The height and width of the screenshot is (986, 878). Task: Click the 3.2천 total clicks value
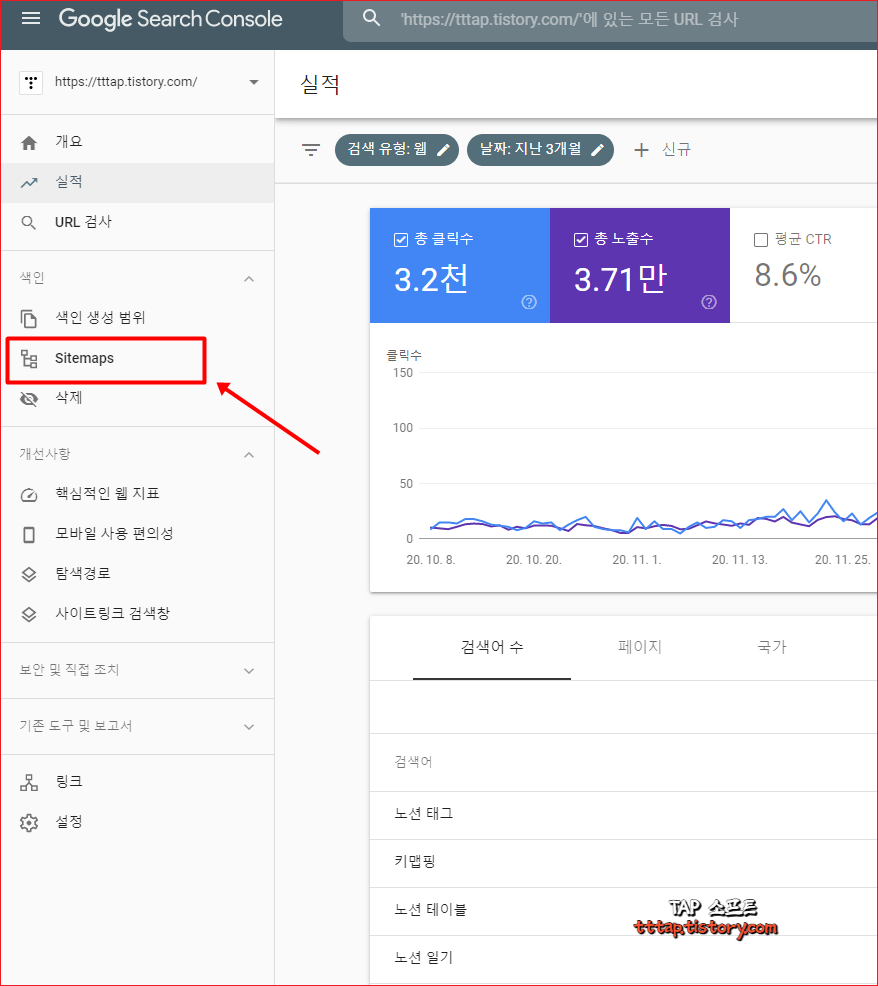431,279
